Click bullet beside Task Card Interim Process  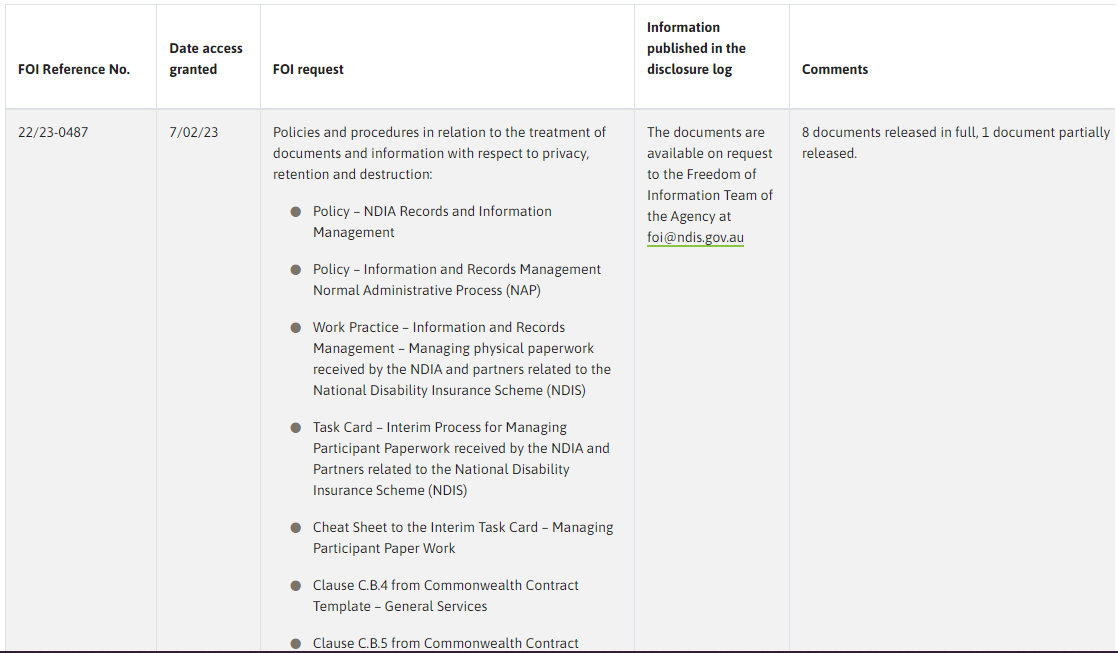pos(296,428)
